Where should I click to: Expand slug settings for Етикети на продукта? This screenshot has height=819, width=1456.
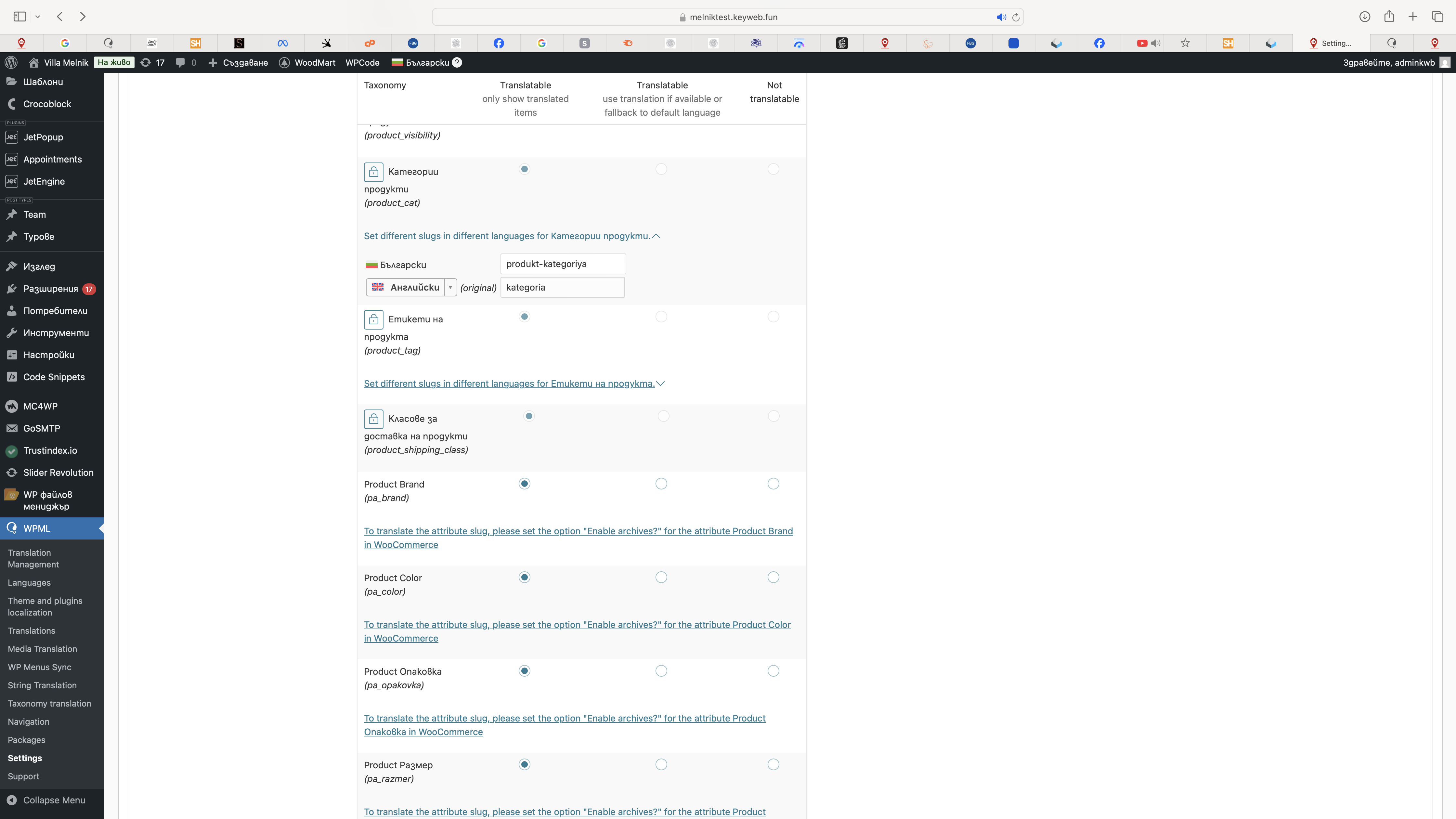tap(514, 384)
